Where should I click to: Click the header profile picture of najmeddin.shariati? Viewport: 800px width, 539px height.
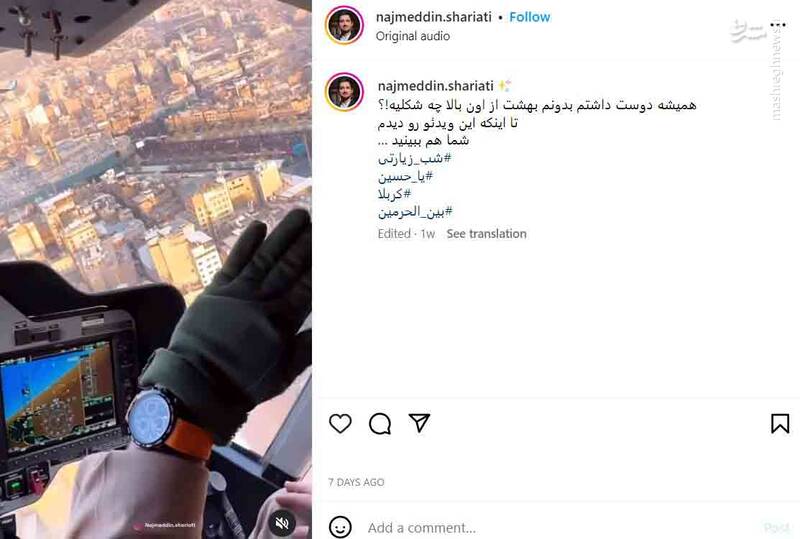click(344, 25)
